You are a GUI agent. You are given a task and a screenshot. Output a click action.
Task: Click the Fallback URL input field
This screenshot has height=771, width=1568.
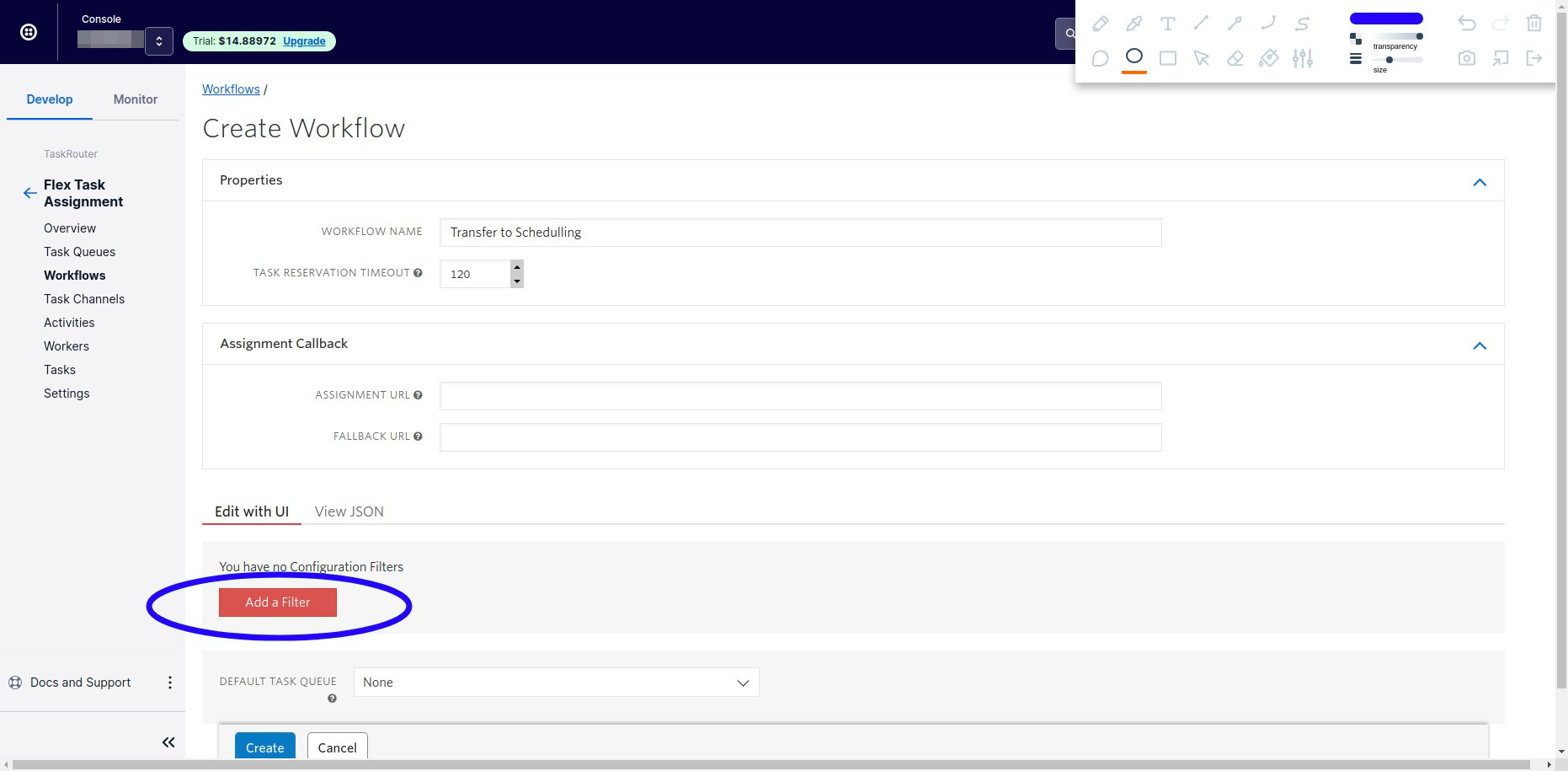(801, 437)
